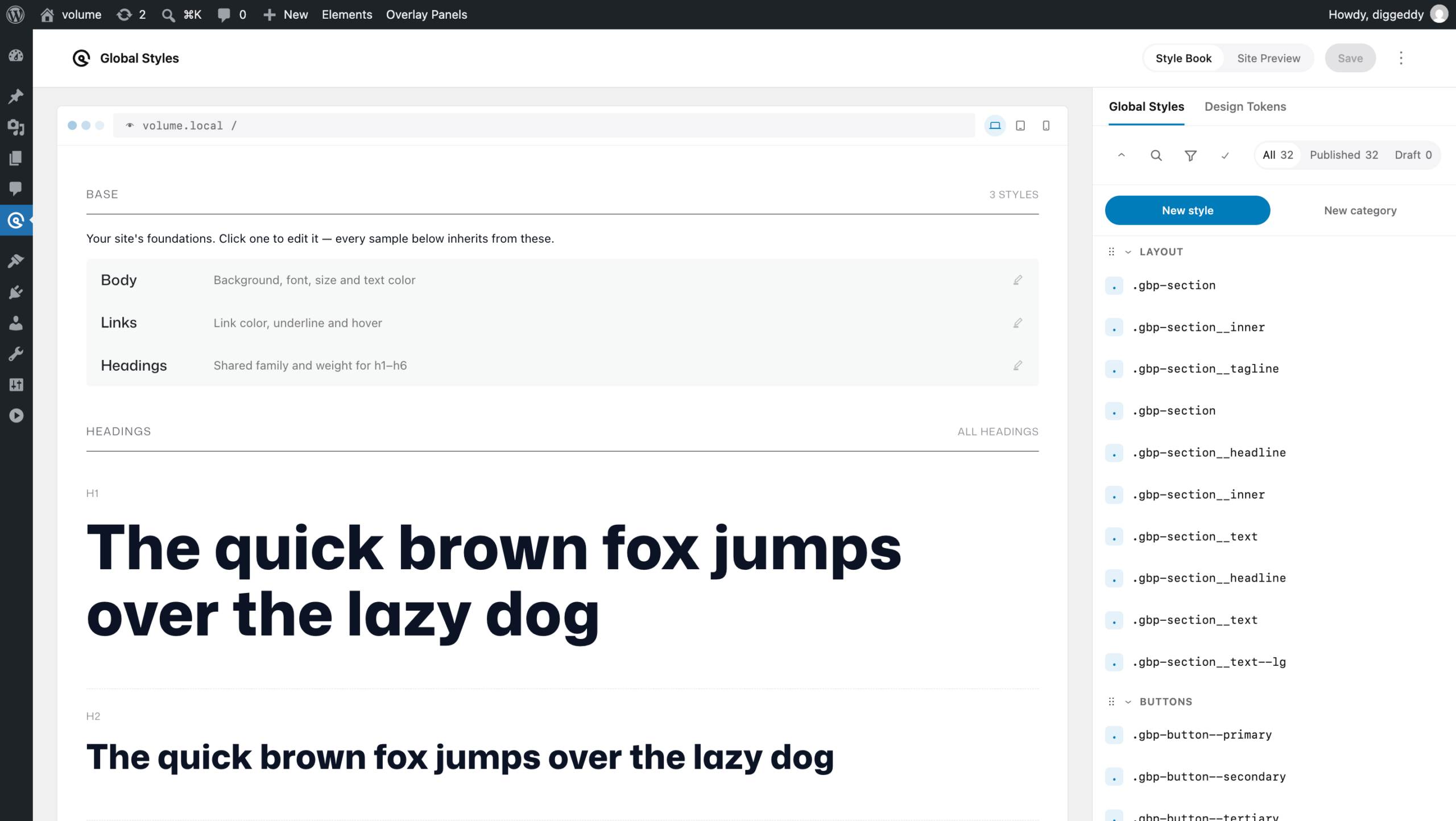
Task: Click the New category button
Action: tap(1360, 210)
